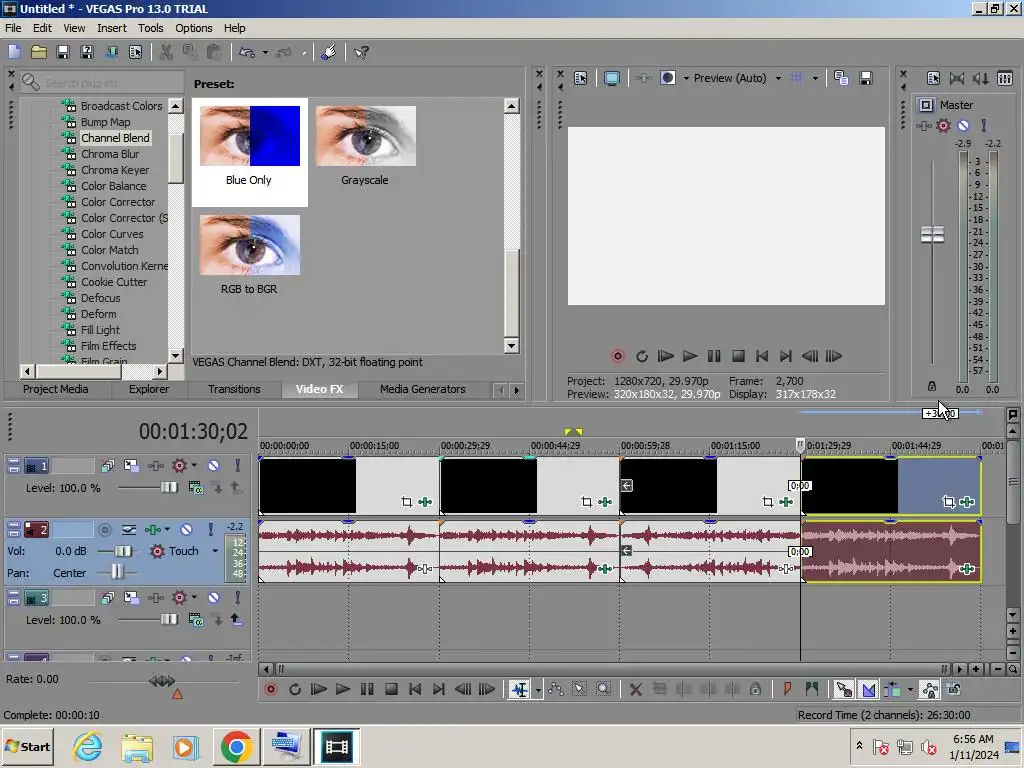Insert a marker with the orange flag icon
Viewport: 1024px width, 768px height.
tap(788, 689)
